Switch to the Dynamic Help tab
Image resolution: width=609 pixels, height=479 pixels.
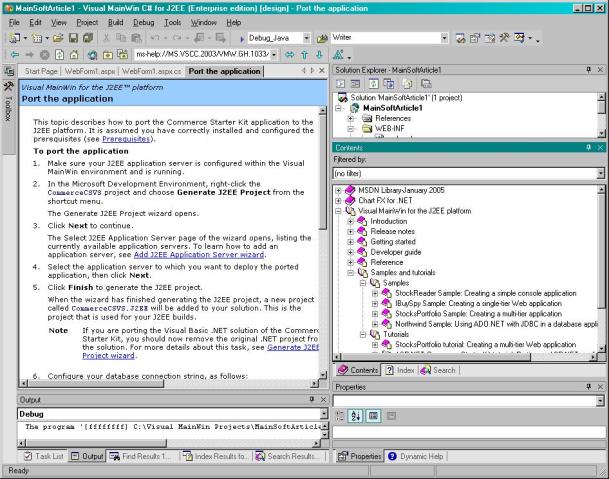(416, 456)
